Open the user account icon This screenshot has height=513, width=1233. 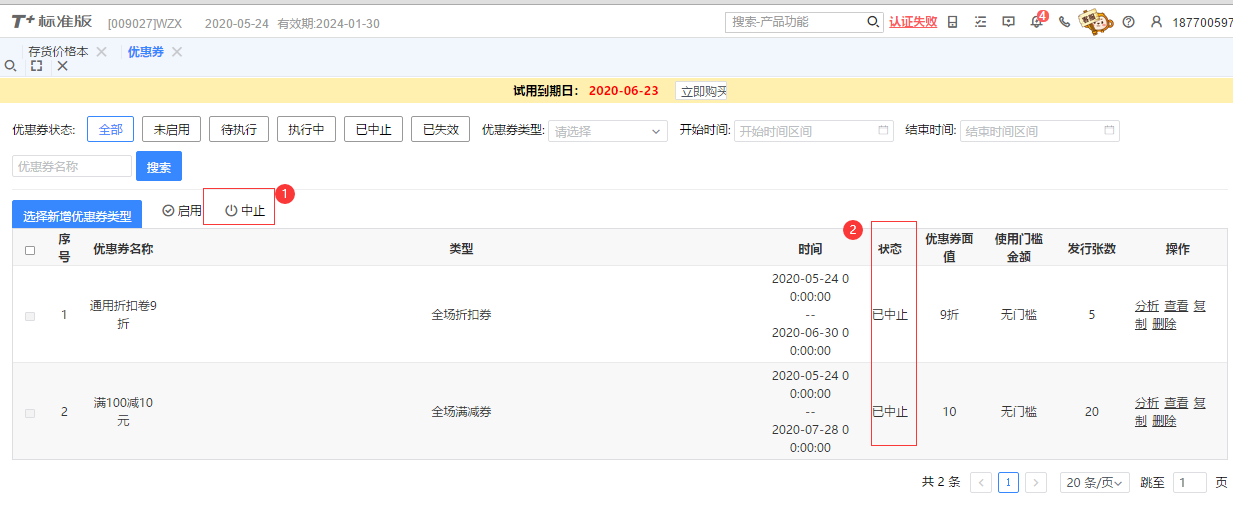click(x=1156, y=21)
